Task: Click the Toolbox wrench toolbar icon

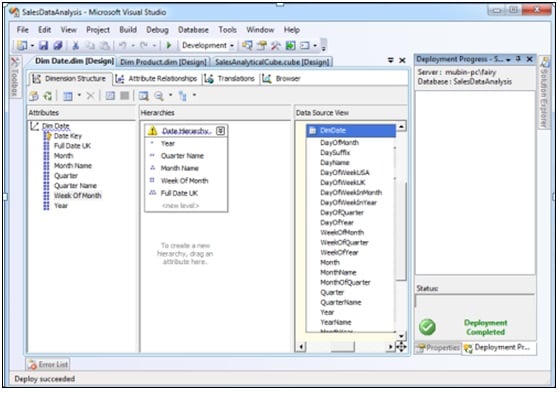Action: tap(276, 45)
